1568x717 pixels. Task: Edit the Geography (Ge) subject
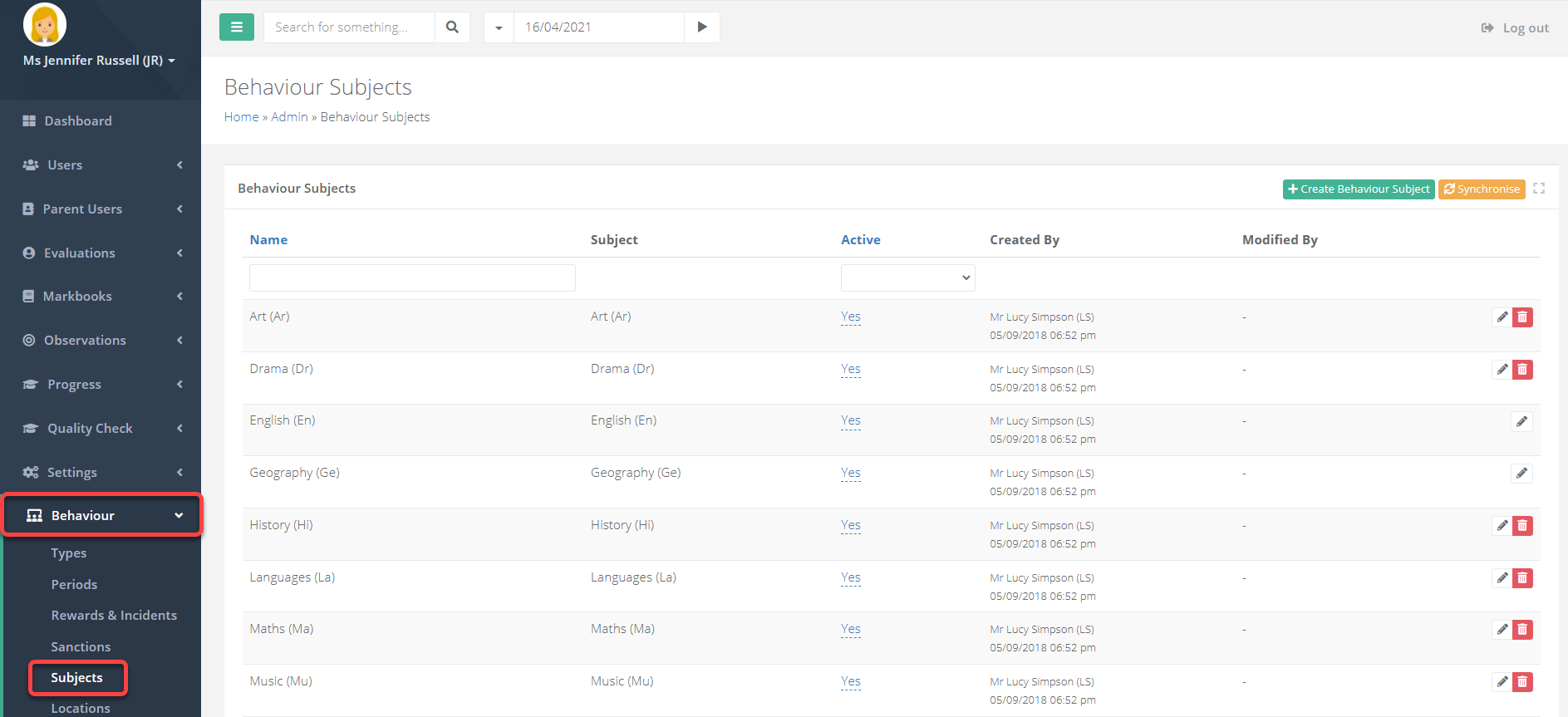pyautogui.click(x=1521, y=474)
